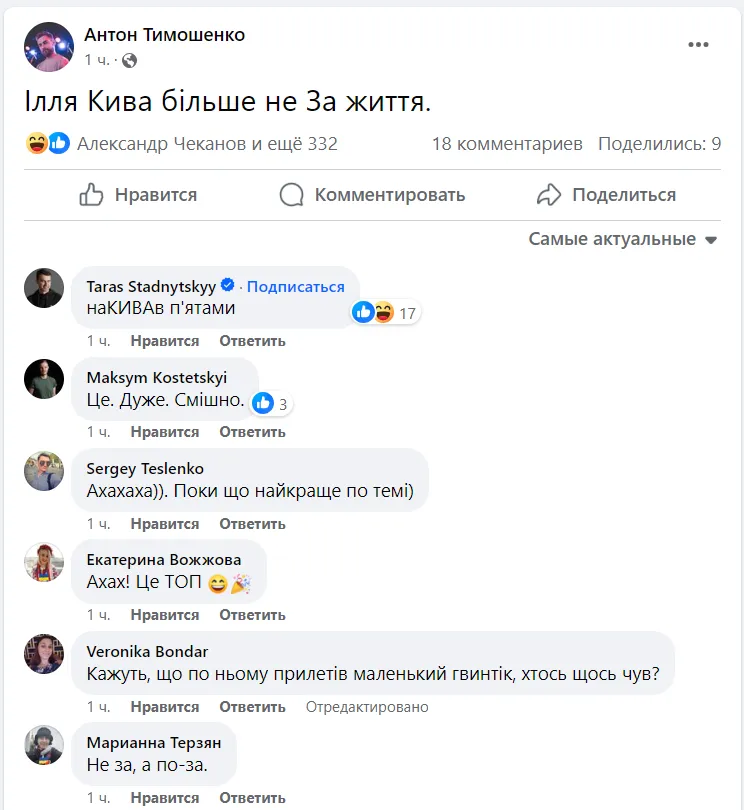Like Sergey Teslenko's comment
The width and height of the screenshot is (744, 810).
tap(164, 524)
